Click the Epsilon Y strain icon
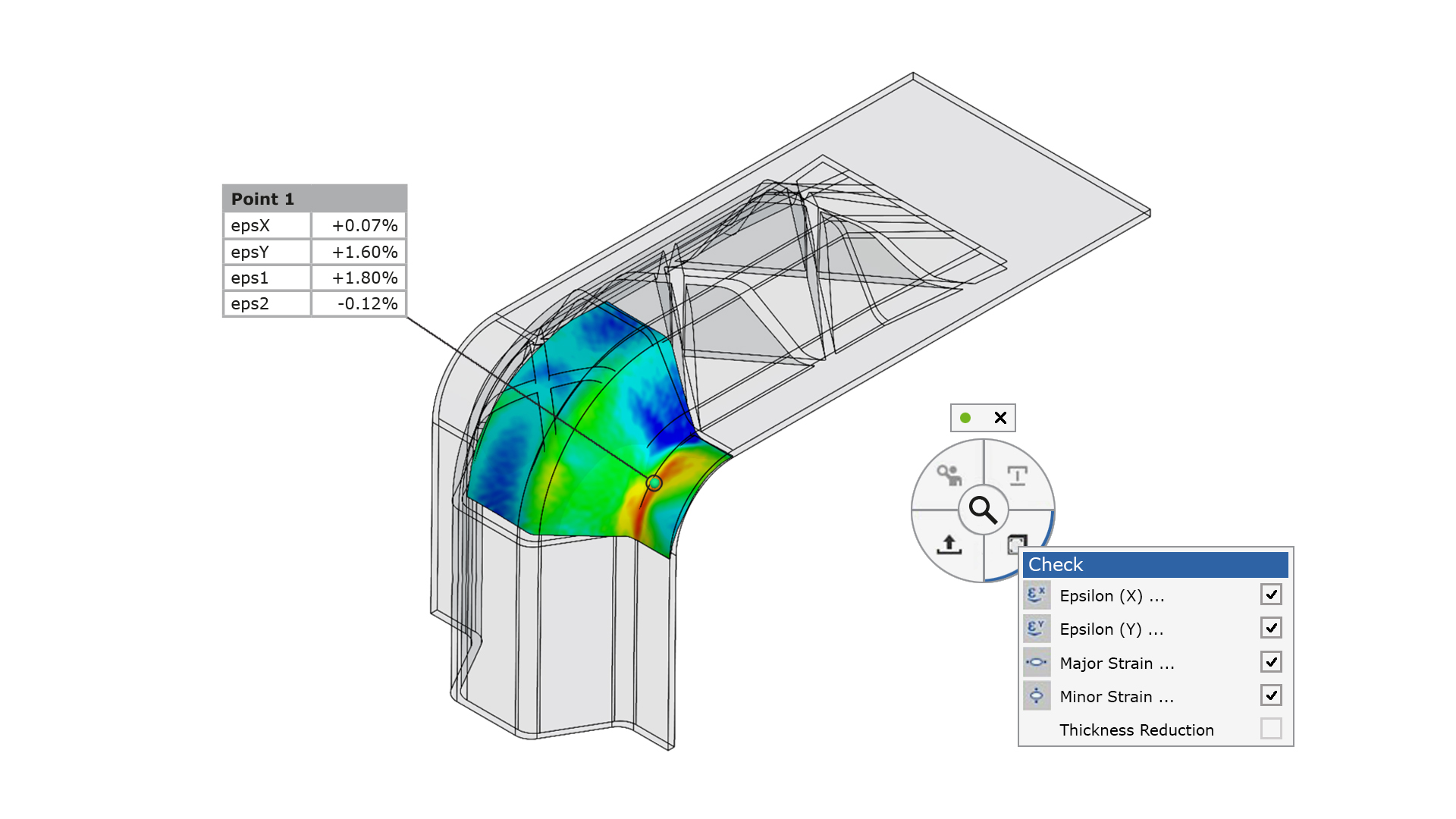 [x=1036, y=629]
